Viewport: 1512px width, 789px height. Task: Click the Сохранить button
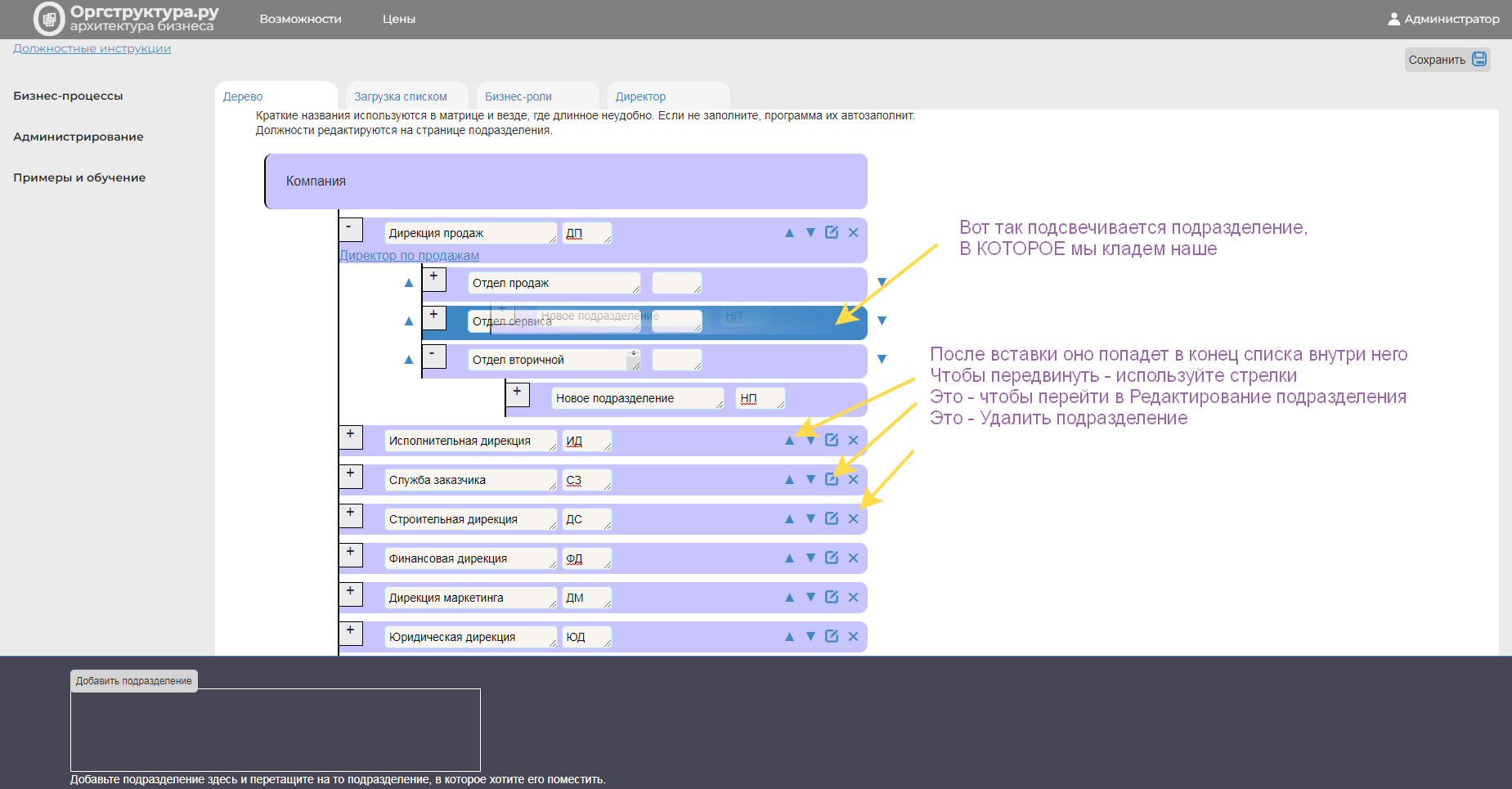tap(1447, 60)
